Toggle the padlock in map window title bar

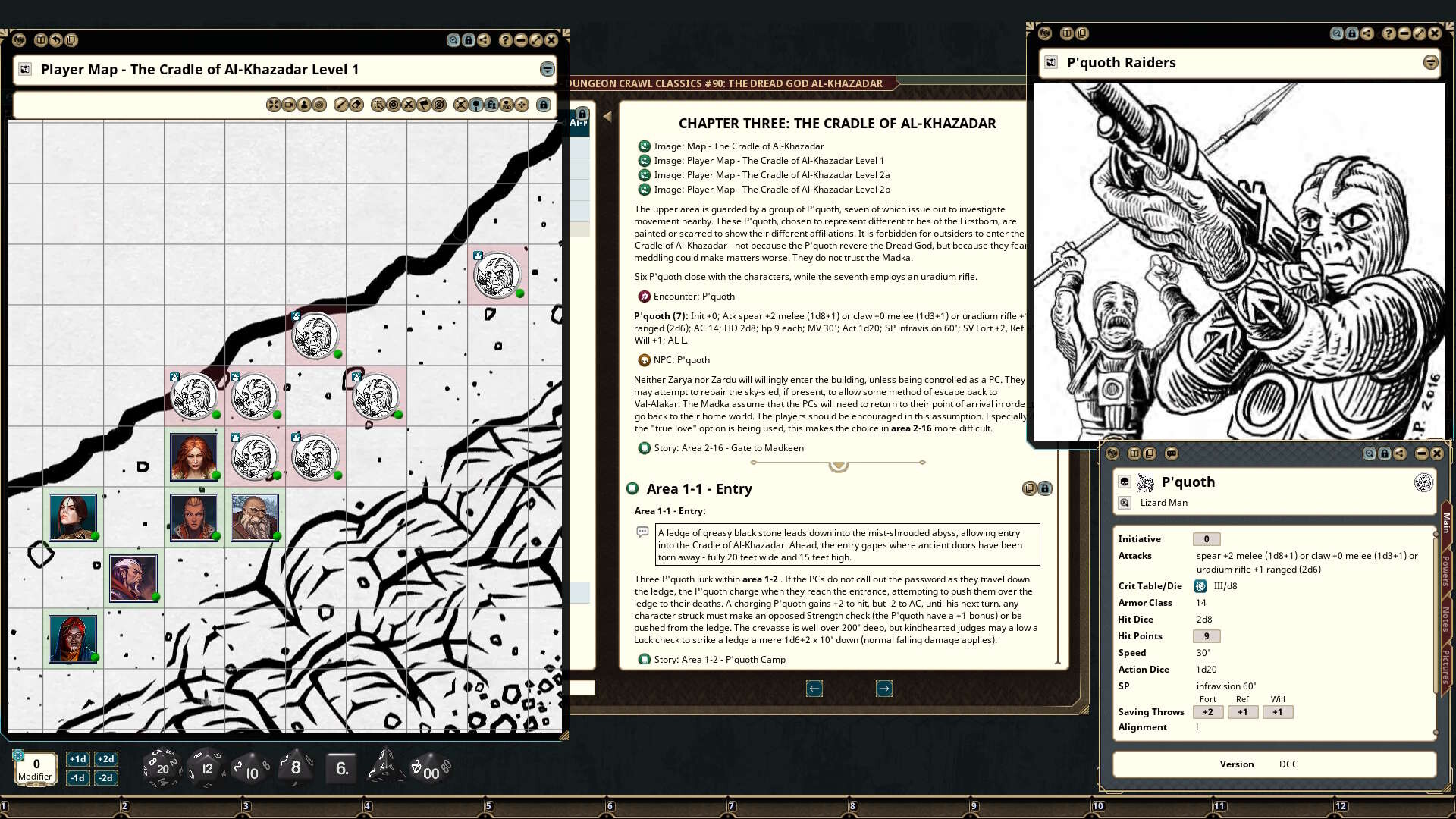click(x=468, y=40)
